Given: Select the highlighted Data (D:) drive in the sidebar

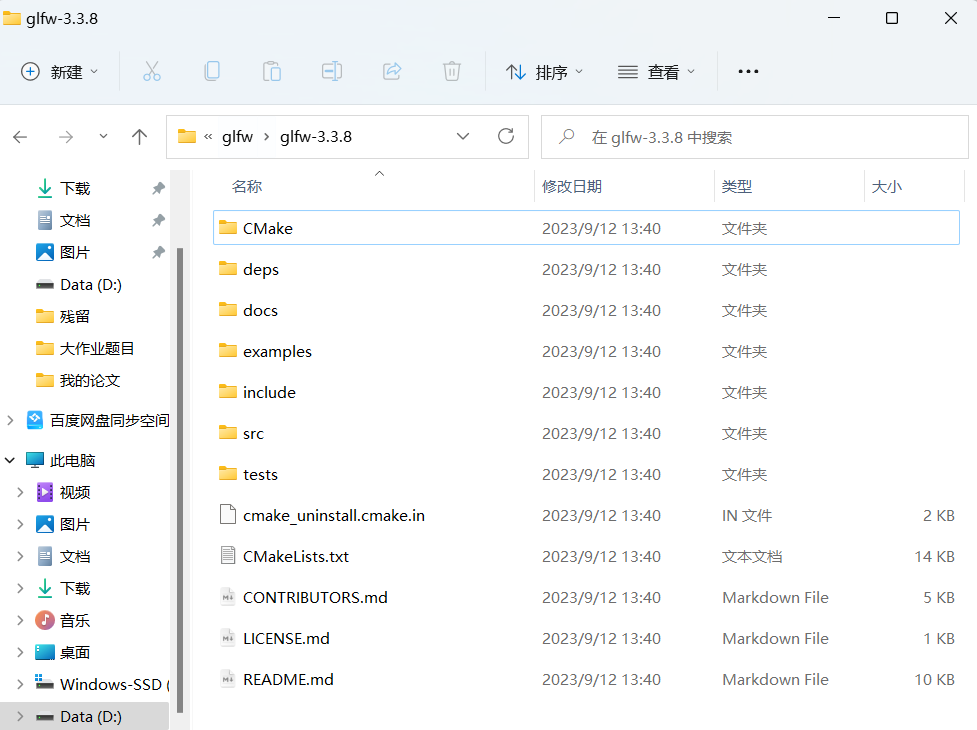Looking at the screenshot, I should pos(84,716).
